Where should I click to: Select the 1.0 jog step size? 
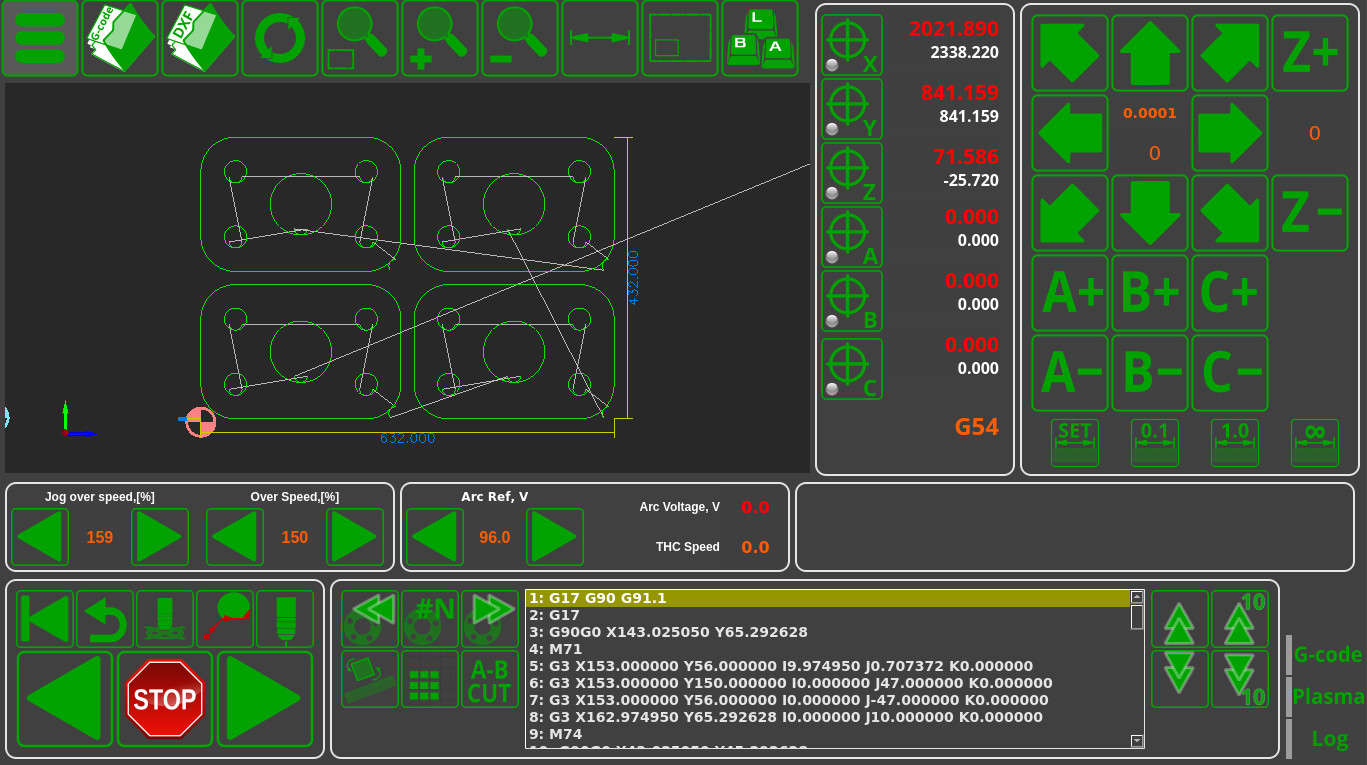coord(1234,442)
